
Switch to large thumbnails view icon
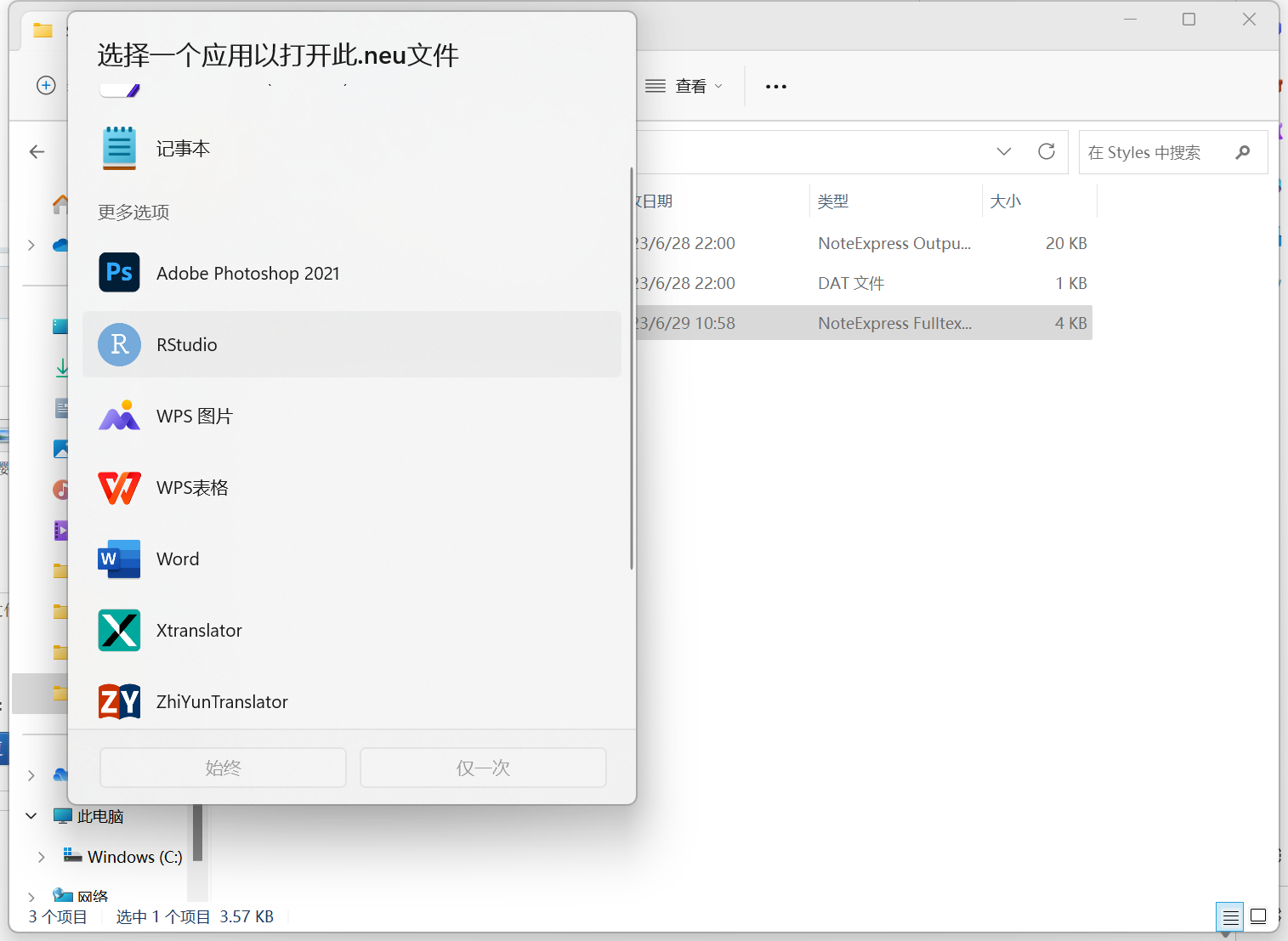click(1258, 916)
